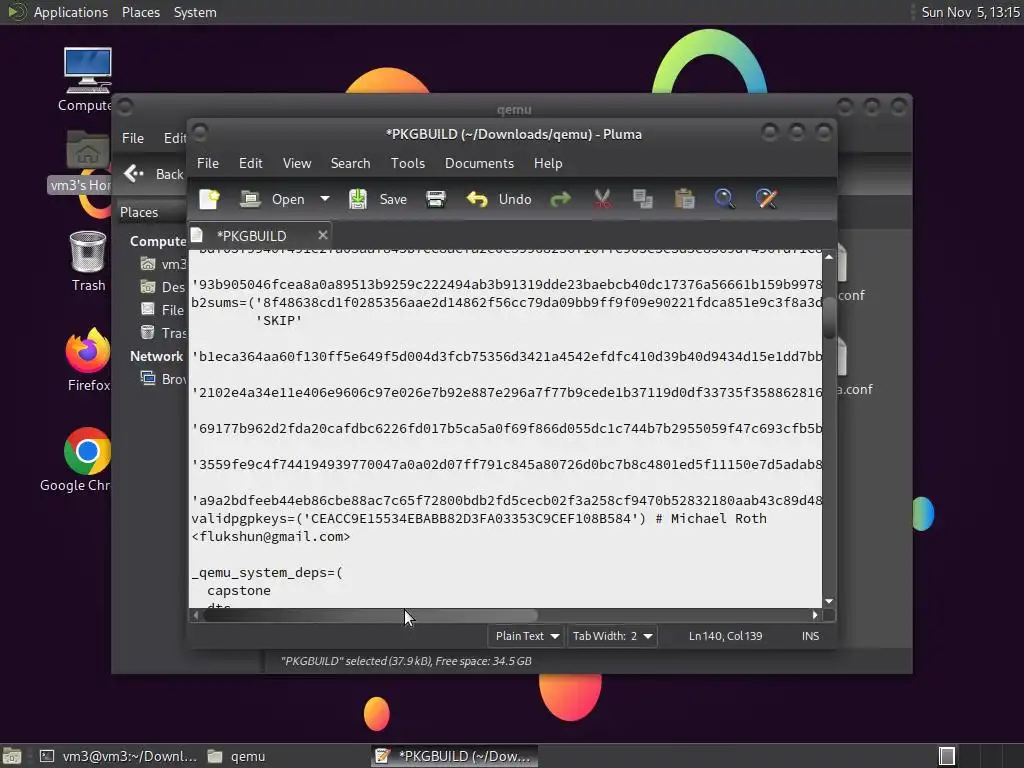The width and height of the screenshot is (1024, 768).
Task: Close the *PKGBUILD tab
Action: [x=322, y=235]
